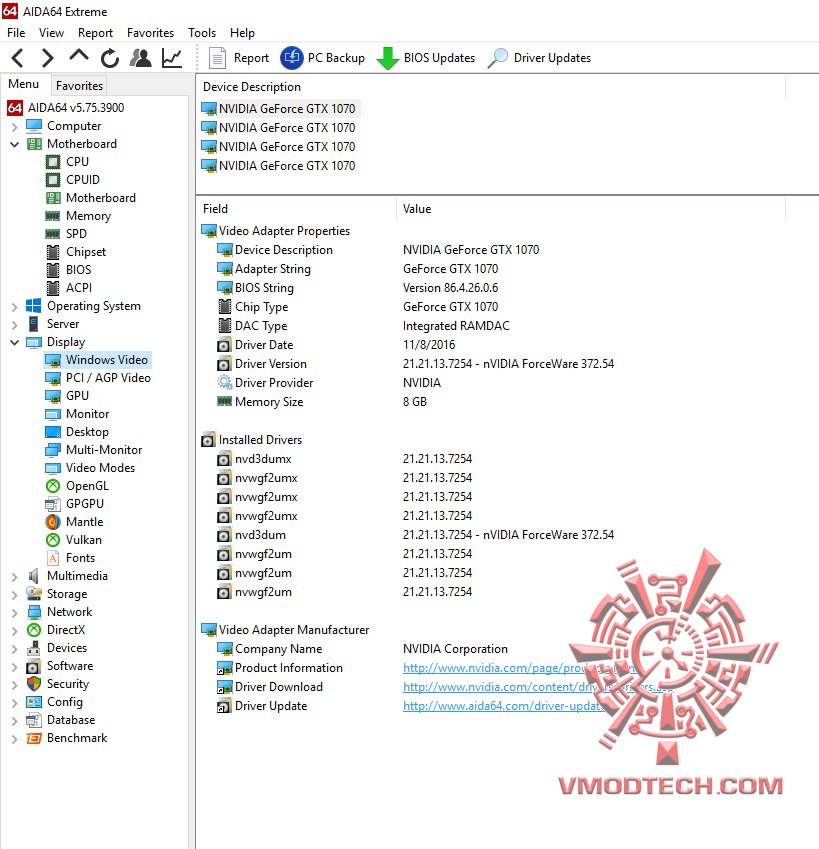The width and height of the screenshot is (819, 849).
Task: Collapse the Display tree node
Action: pyautogui.click(x=15, y=343)
